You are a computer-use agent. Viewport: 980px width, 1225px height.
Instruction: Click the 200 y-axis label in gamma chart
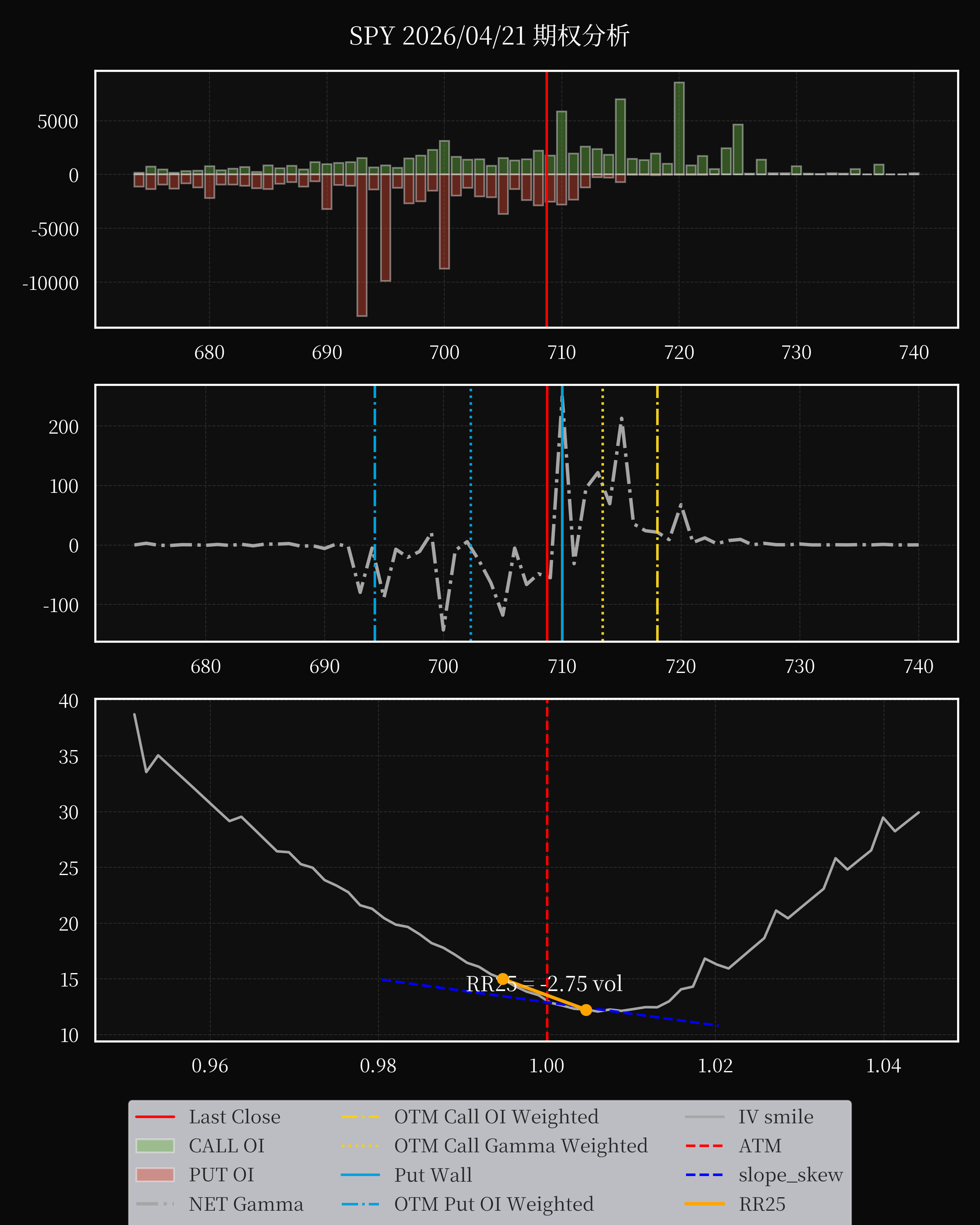click(x=64, y=427)
